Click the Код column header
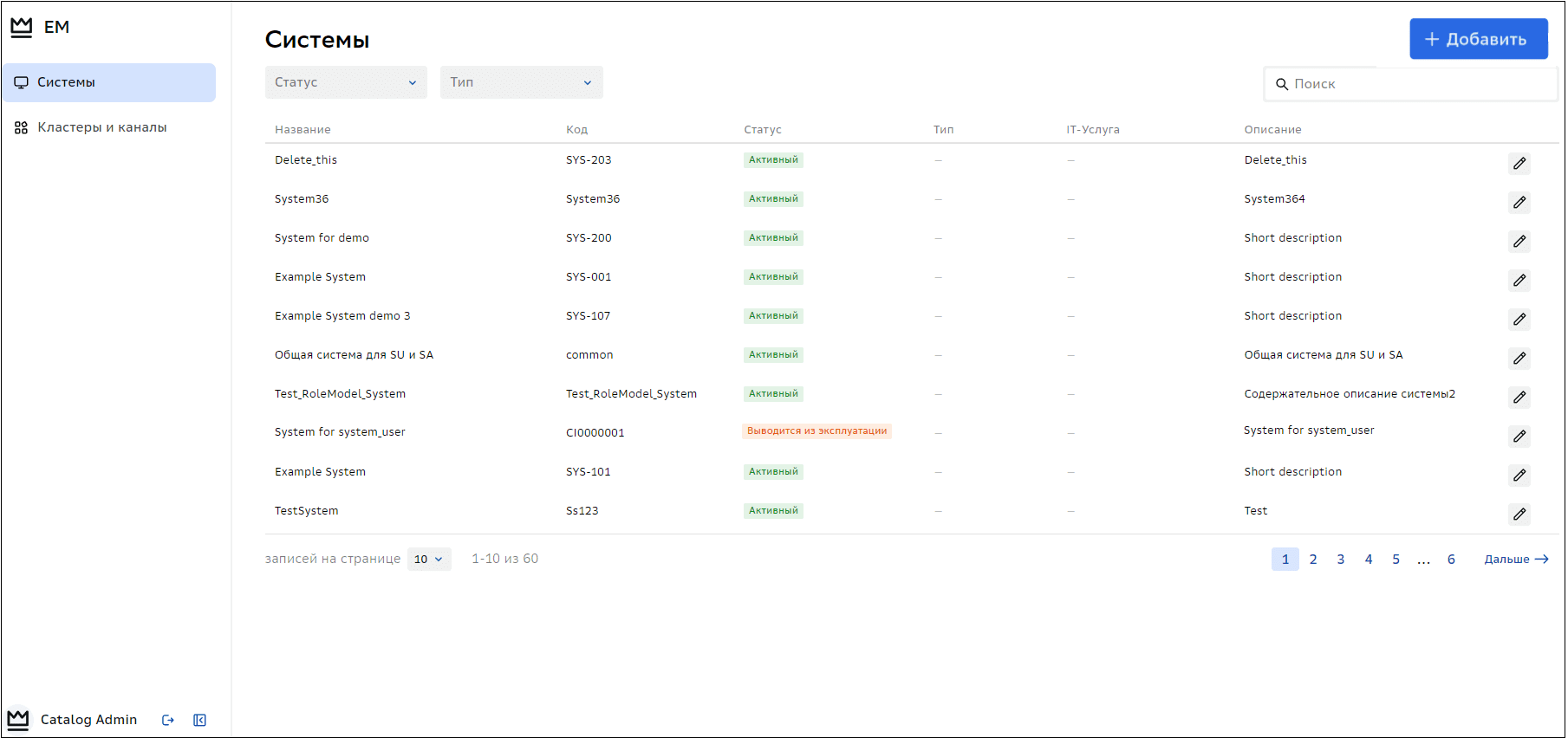1568x738 pixels. [x=576, y=130]
